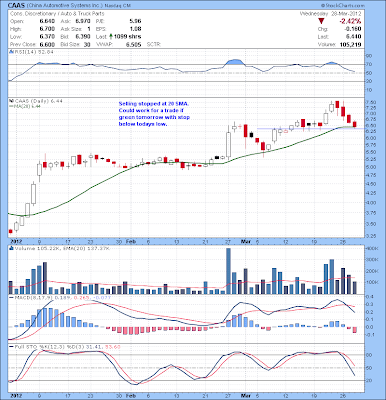The image size is (386, 400).
Task: Select the Bid value 6.390
Action: (83, 37)
